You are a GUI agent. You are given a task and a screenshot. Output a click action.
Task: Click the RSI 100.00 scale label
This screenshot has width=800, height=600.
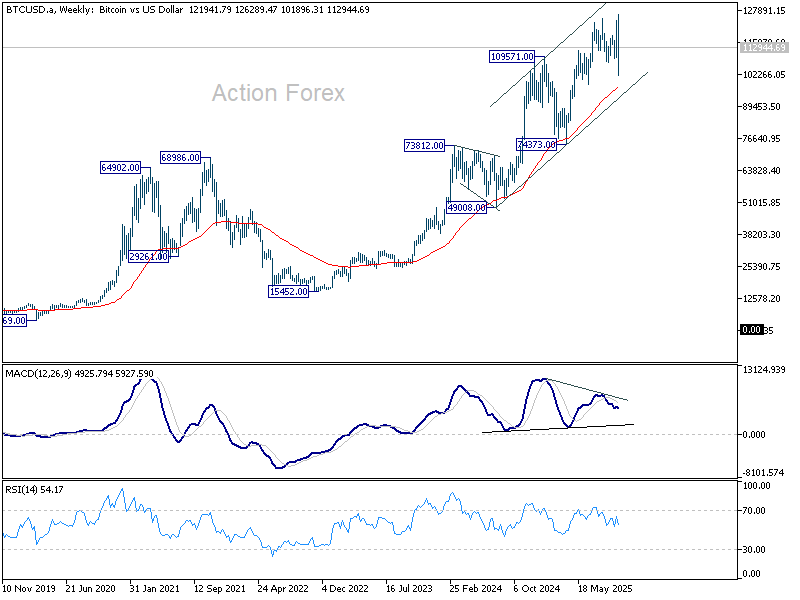[756, 486]
